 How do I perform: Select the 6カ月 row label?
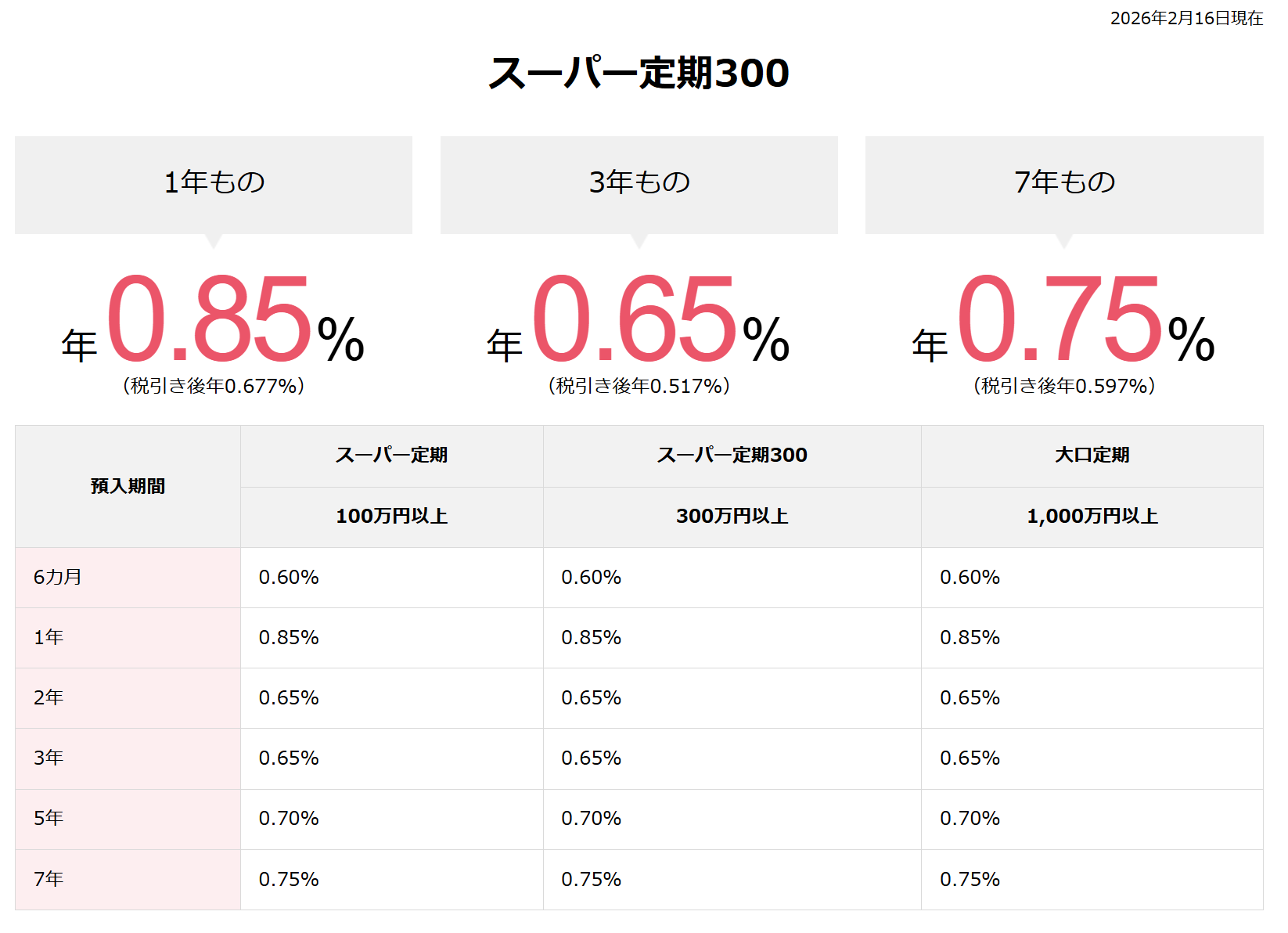(x=58, y=578)
